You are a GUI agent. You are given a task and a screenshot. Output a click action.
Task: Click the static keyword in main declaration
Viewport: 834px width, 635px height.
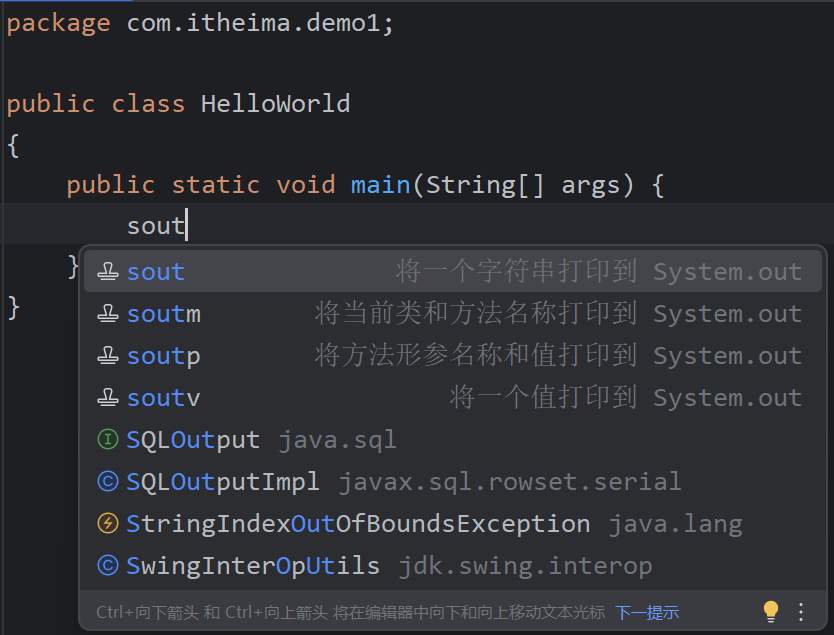216,185
